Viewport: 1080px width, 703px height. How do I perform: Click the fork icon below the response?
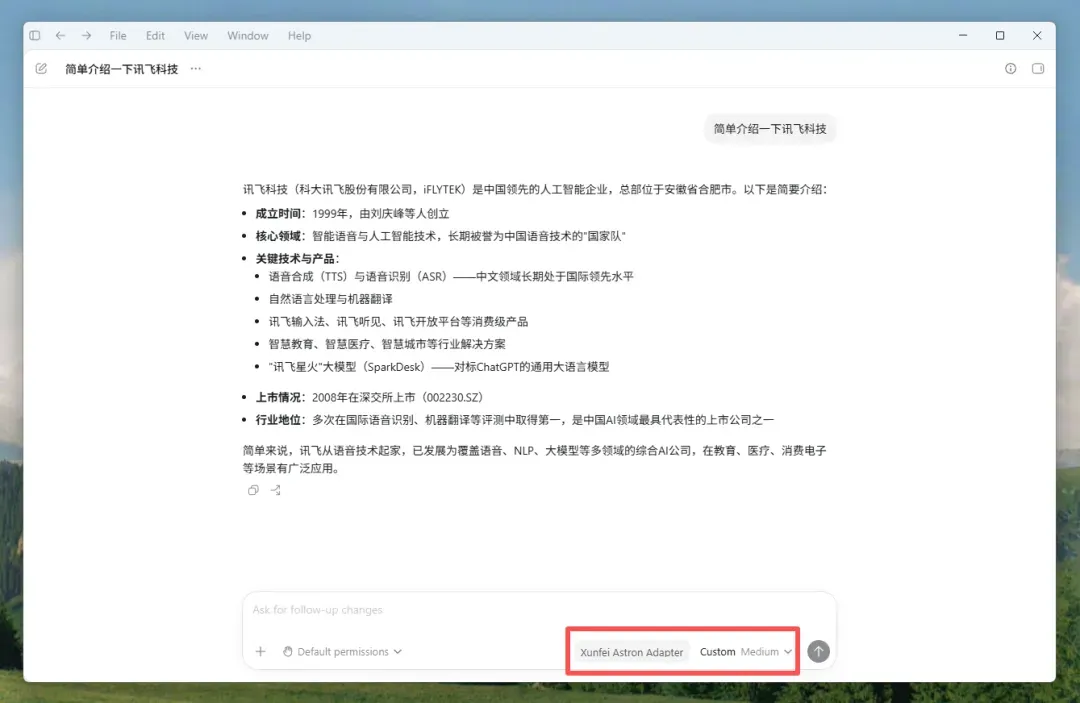coord(276,490)
